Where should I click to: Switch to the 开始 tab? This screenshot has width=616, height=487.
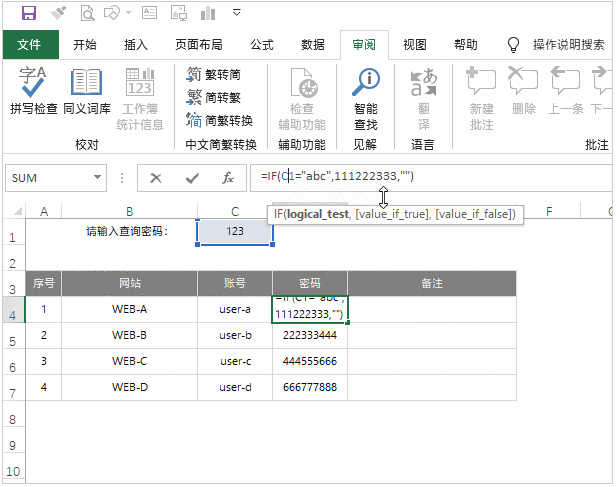(x=85, y=45)
